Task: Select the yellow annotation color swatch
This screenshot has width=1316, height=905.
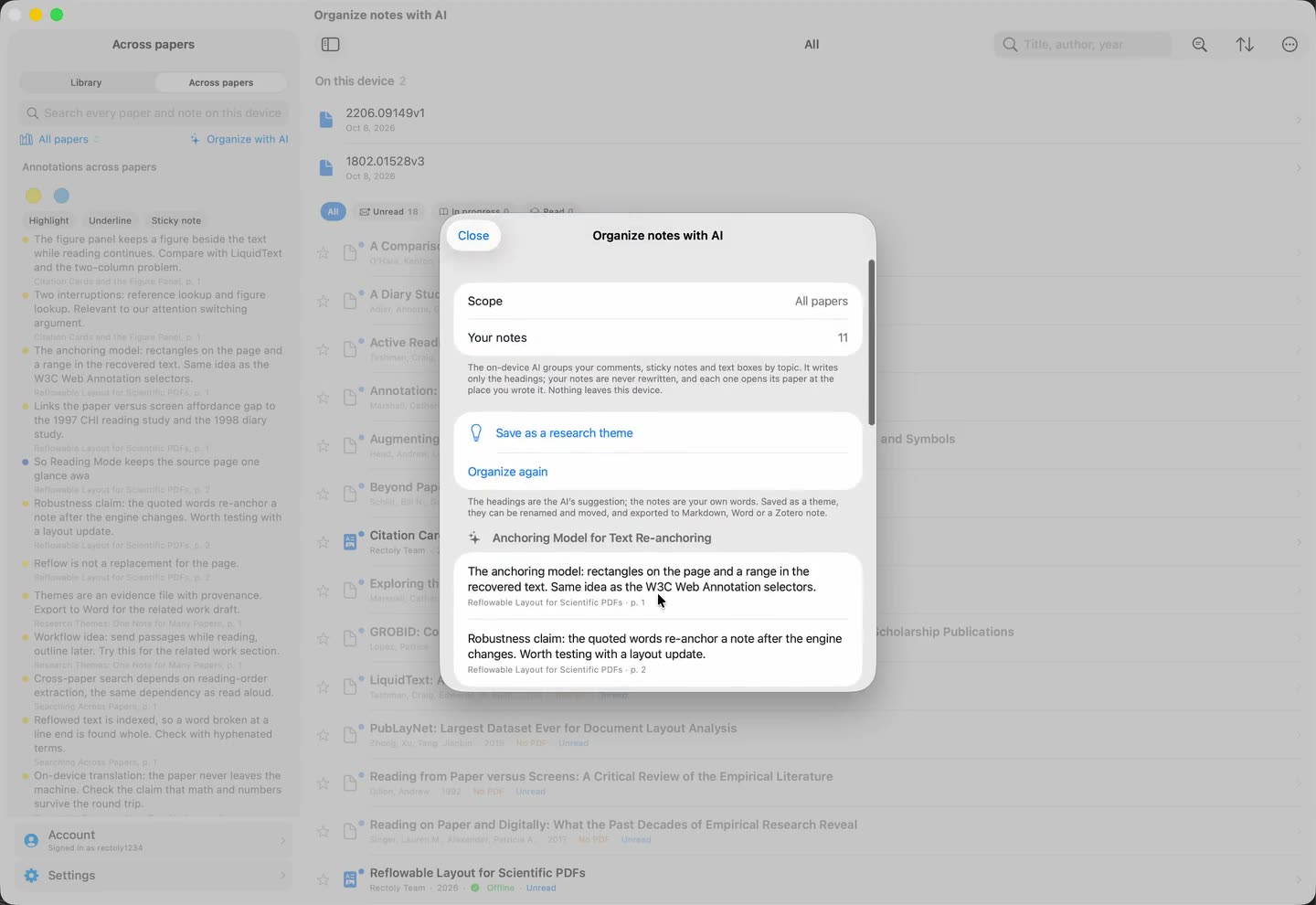Action: pos(33,196)
